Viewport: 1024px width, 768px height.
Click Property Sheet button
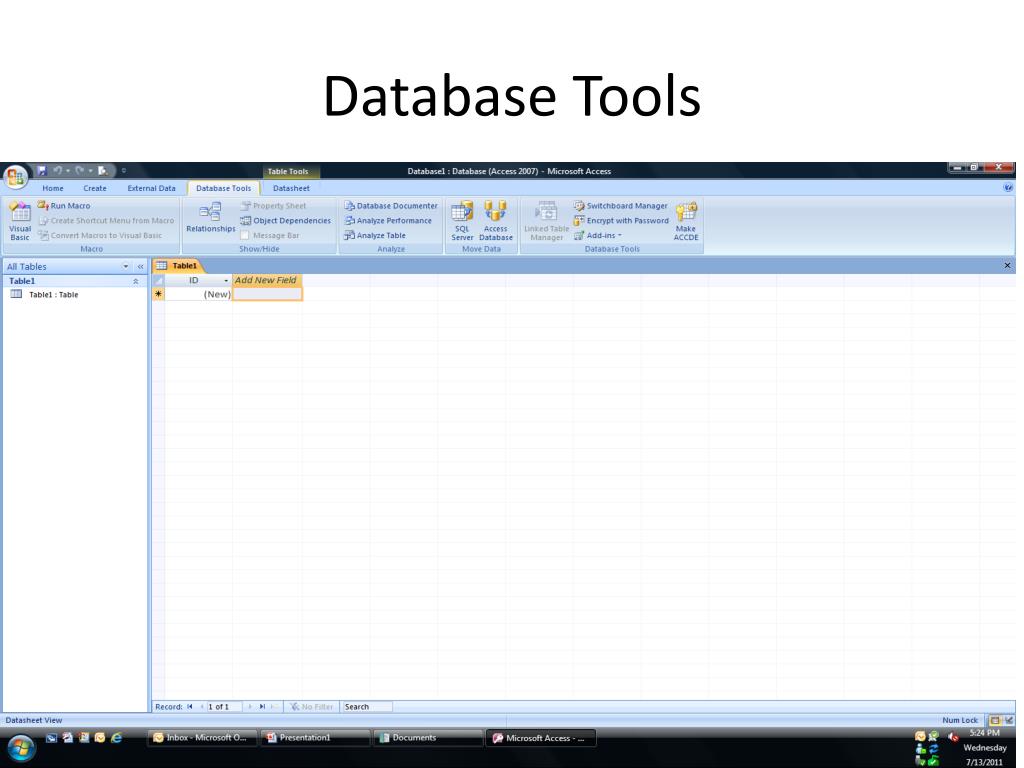click(273, 206)
